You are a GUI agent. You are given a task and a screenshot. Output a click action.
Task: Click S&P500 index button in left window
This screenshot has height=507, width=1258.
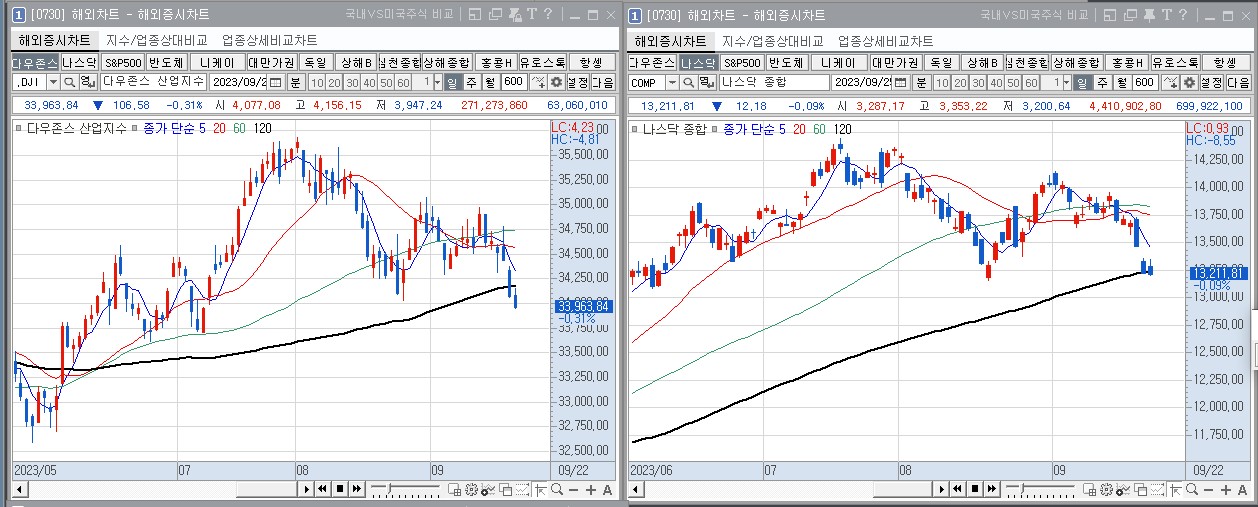[121, 62]
